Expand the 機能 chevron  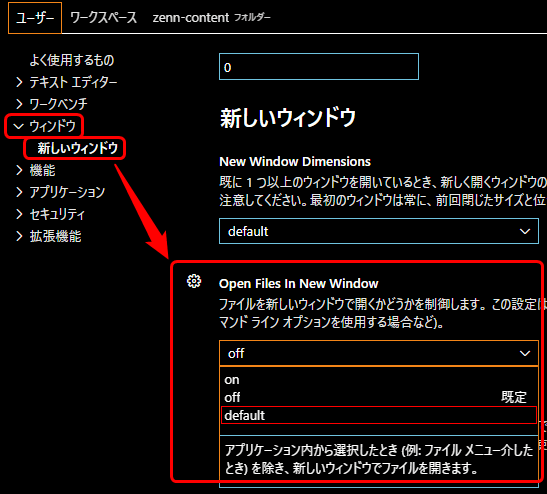(x=19, y=170)
